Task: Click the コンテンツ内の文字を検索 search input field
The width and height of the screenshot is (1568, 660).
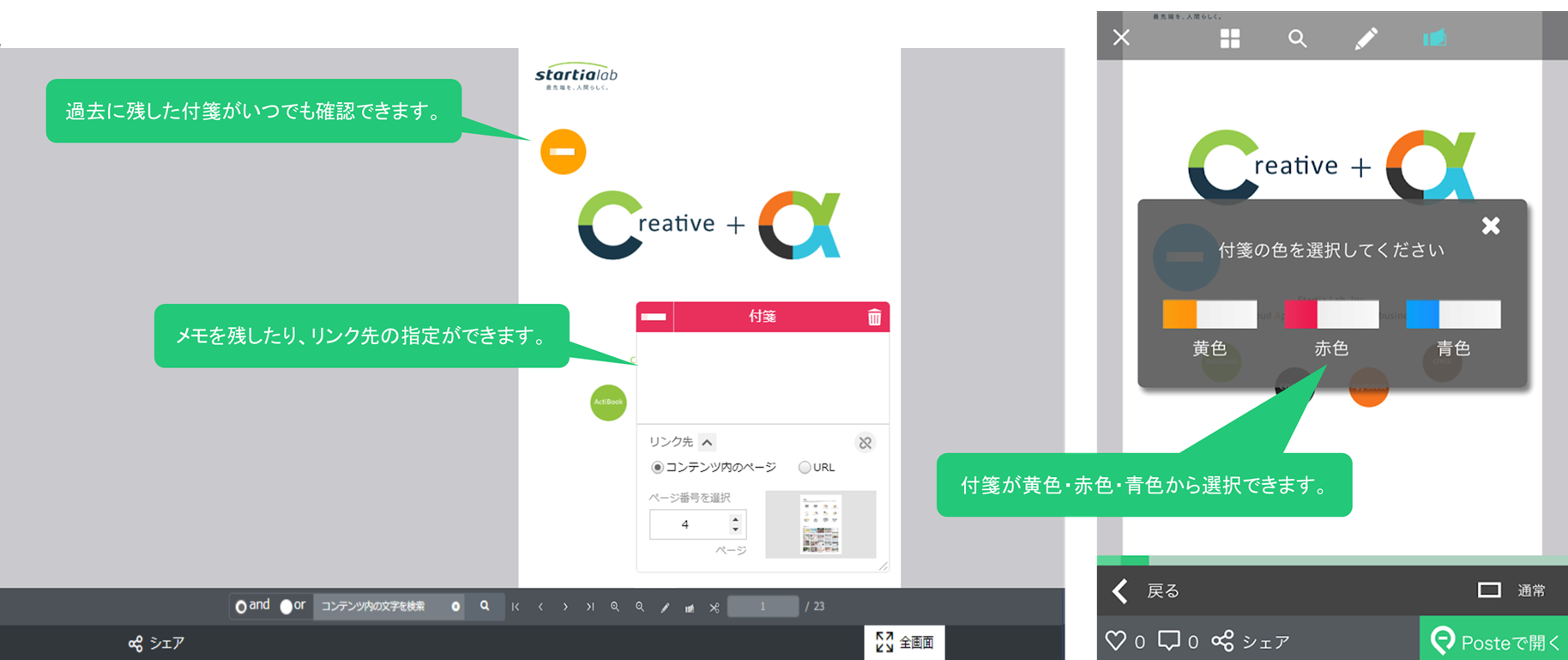Action: [382, 607]
